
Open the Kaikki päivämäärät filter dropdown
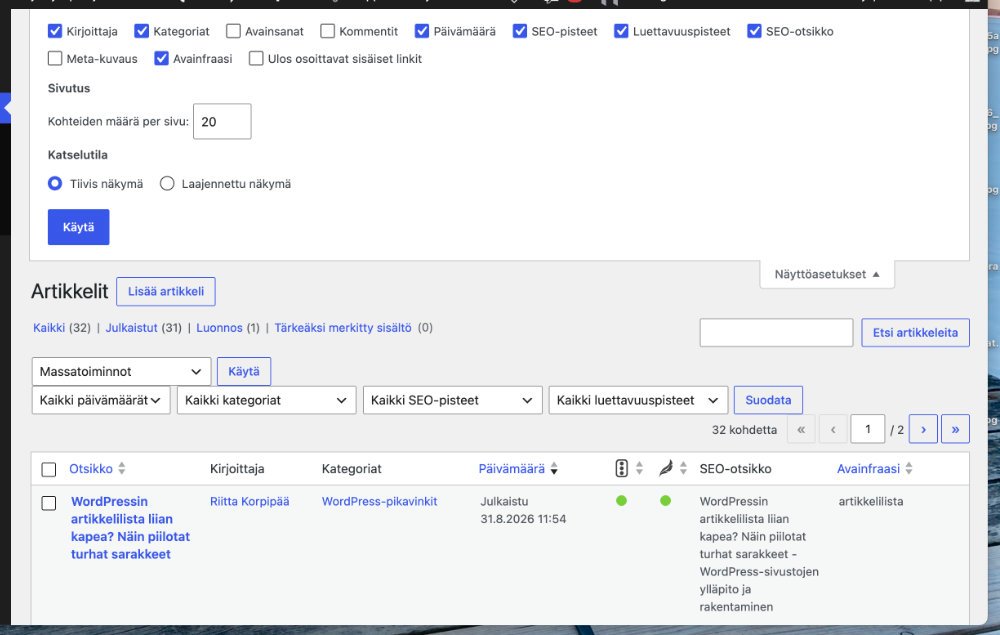(101, 400)
